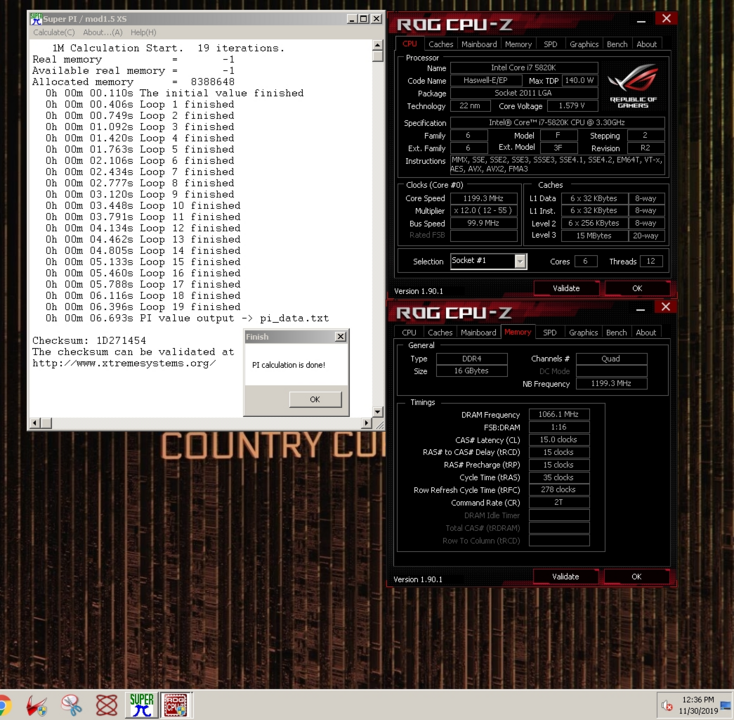Image resolution: width=734 pixels, height=720 pixels.
Task: Open the About menu in Super PI
Action: (103, 32)
